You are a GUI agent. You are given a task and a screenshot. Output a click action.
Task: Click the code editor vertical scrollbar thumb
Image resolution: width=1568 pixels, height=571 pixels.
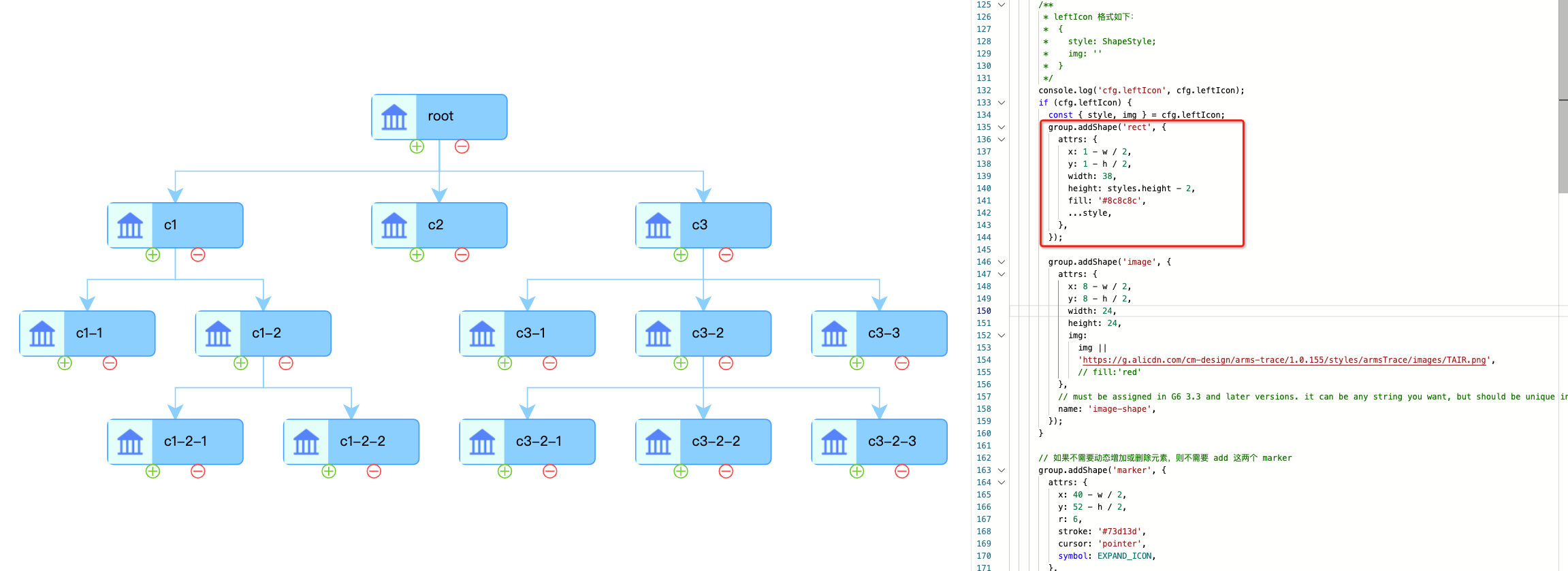point(1563,95)
